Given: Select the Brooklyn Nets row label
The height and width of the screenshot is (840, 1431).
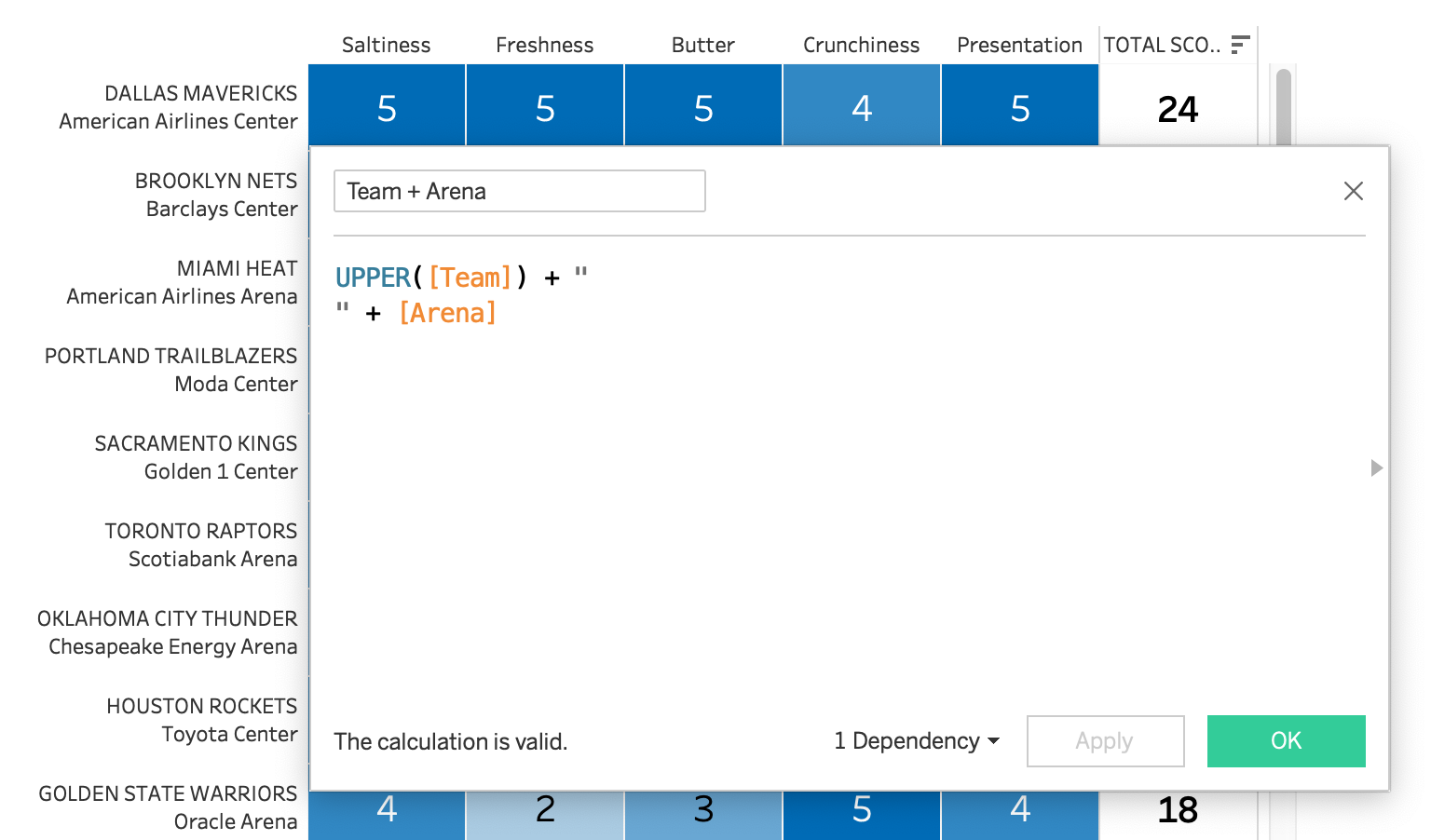Looking at the screenshot, I should tap(216, 195).
